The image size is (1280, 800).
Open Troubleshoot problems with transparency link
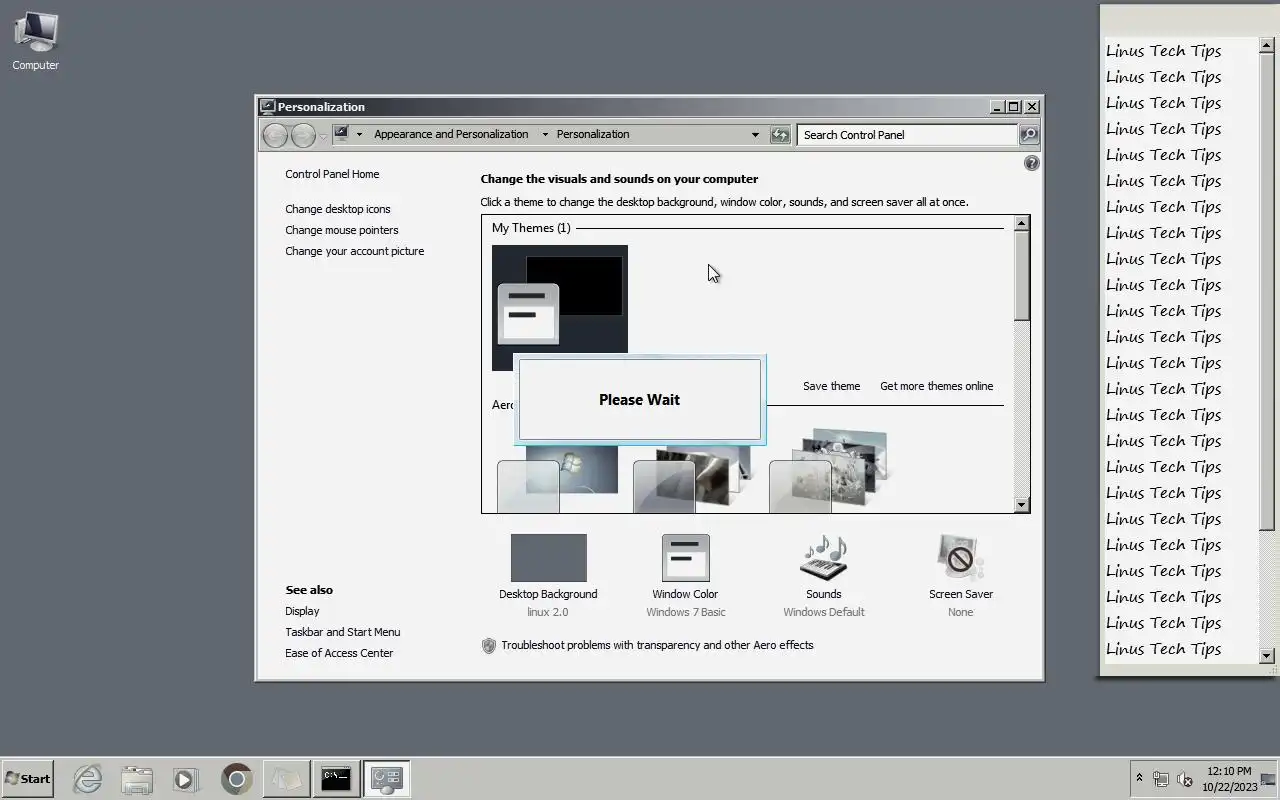click(x=657, y=645)
